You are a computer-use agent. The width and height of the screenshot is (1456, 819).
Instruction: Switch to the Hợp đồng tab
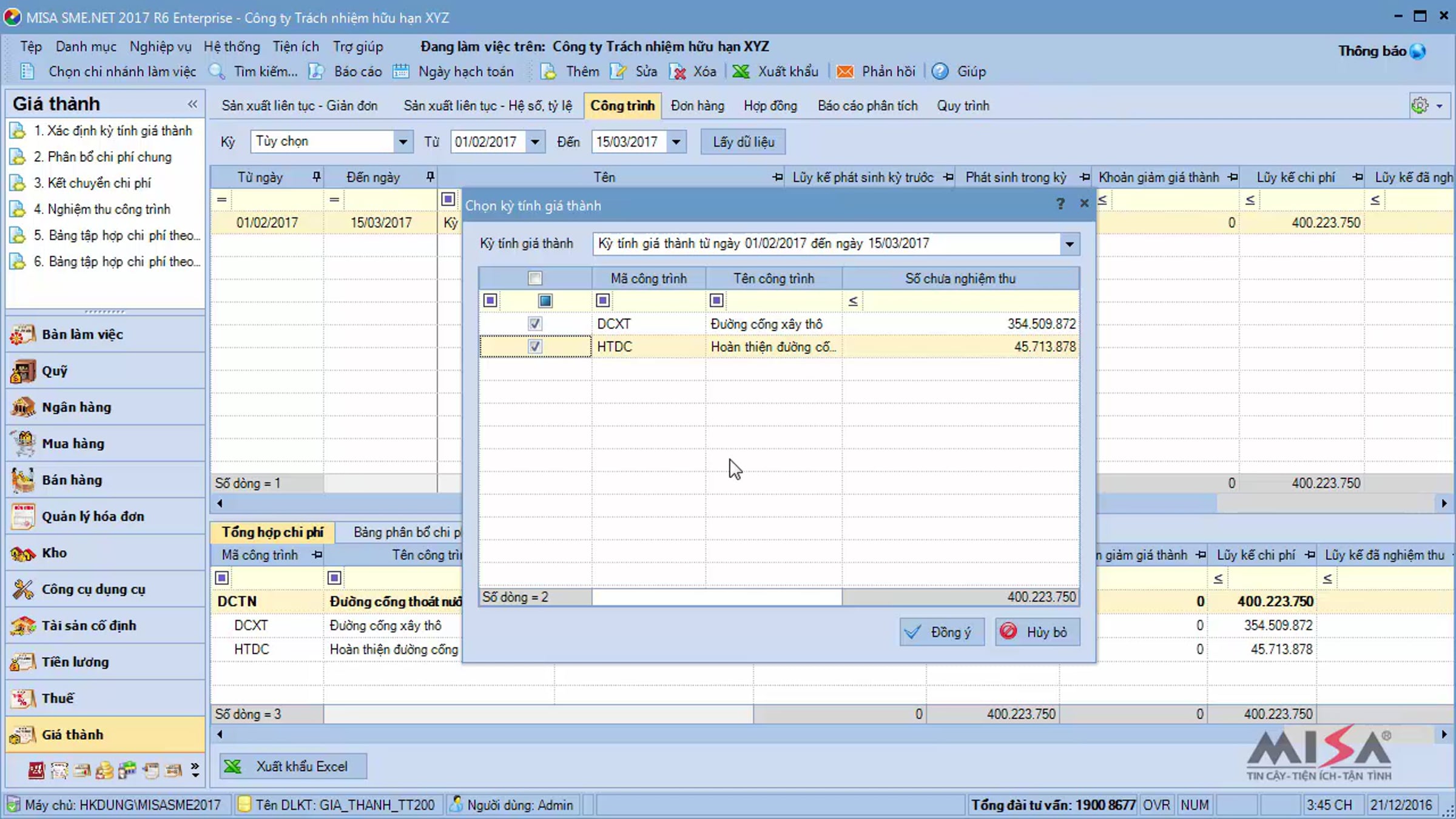click(770, 106)
